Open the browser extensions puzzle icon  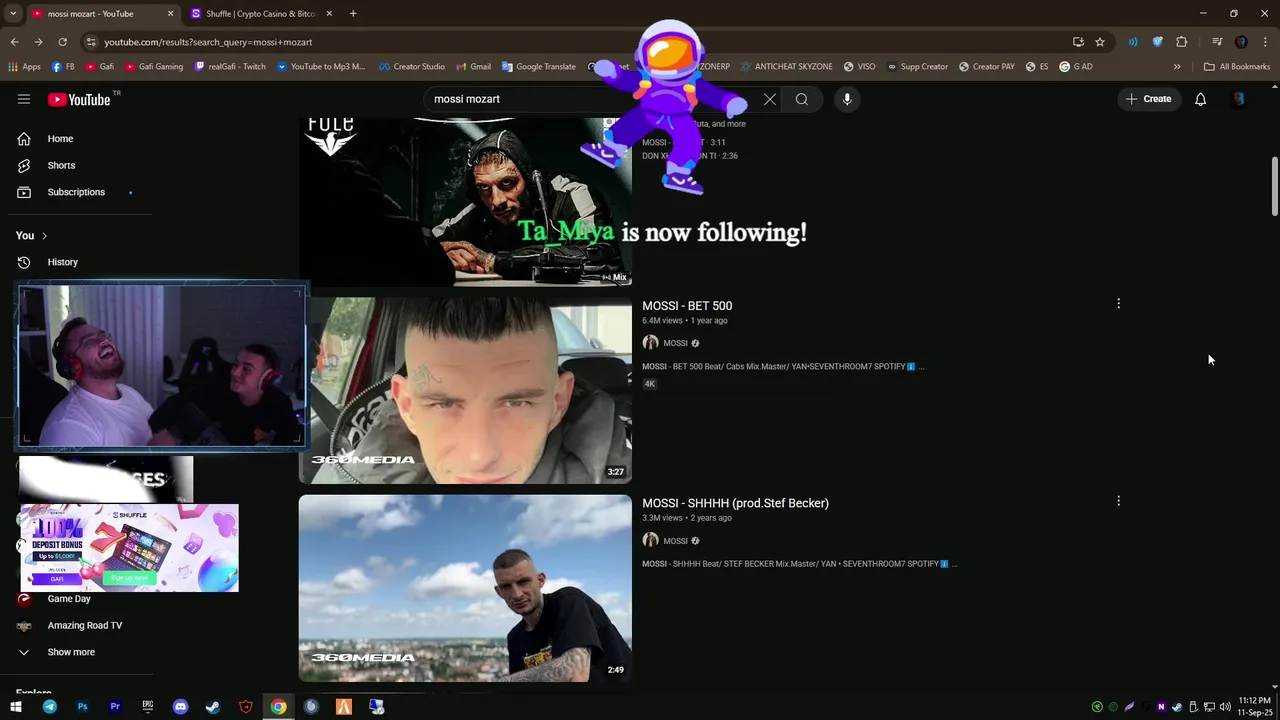1182,42
